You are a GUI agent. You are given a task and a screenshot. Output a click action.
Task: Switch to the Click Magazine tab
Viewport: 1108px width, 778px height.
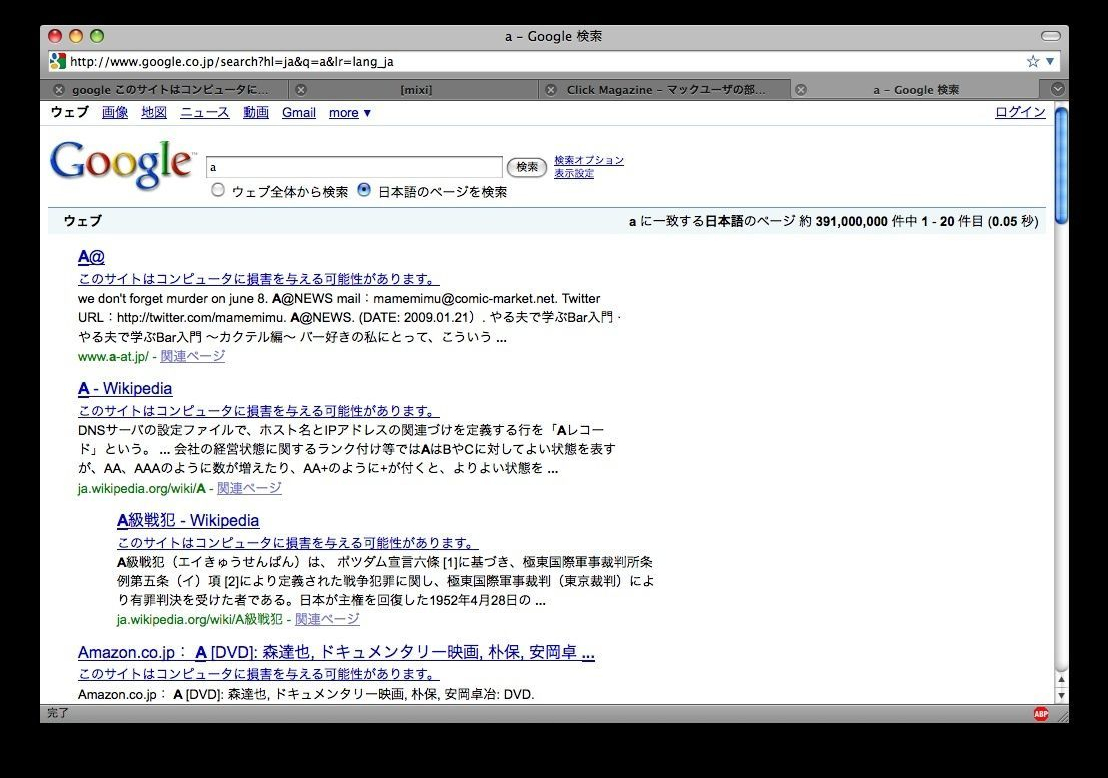pos(665,89)
